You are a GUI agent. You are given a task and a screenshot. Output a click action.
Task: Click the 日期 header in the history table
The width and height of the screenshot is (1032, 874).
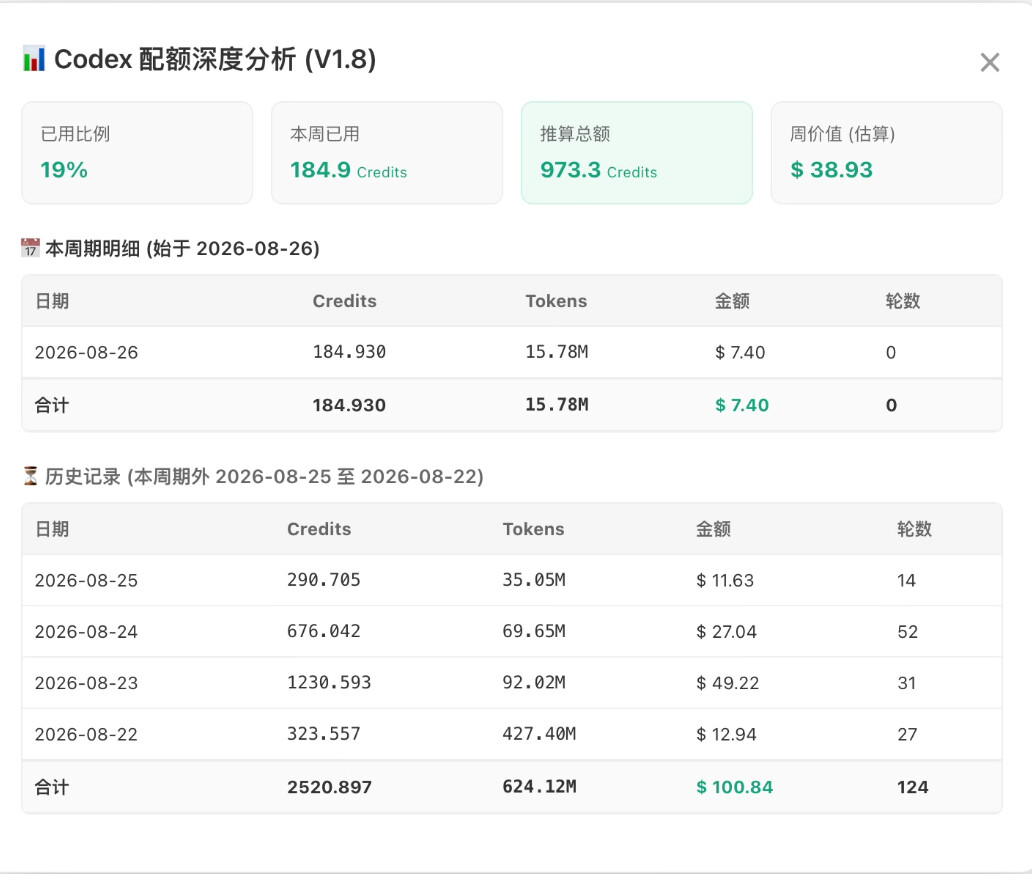[52, 528]
